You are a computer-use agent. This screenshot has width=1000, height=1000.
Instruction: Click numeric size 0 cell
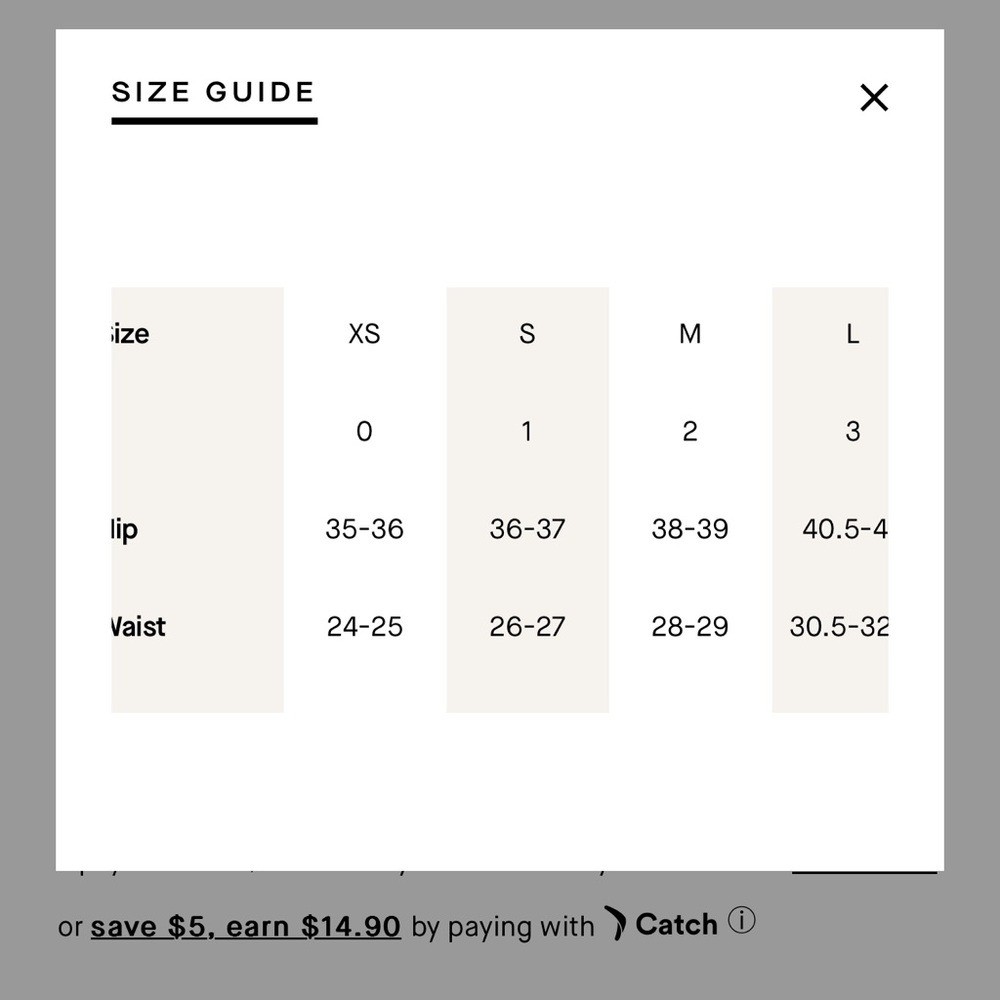(364, 431)
